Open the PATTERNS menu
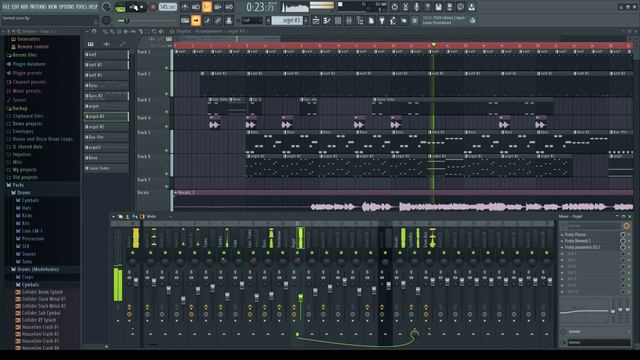 38,7
